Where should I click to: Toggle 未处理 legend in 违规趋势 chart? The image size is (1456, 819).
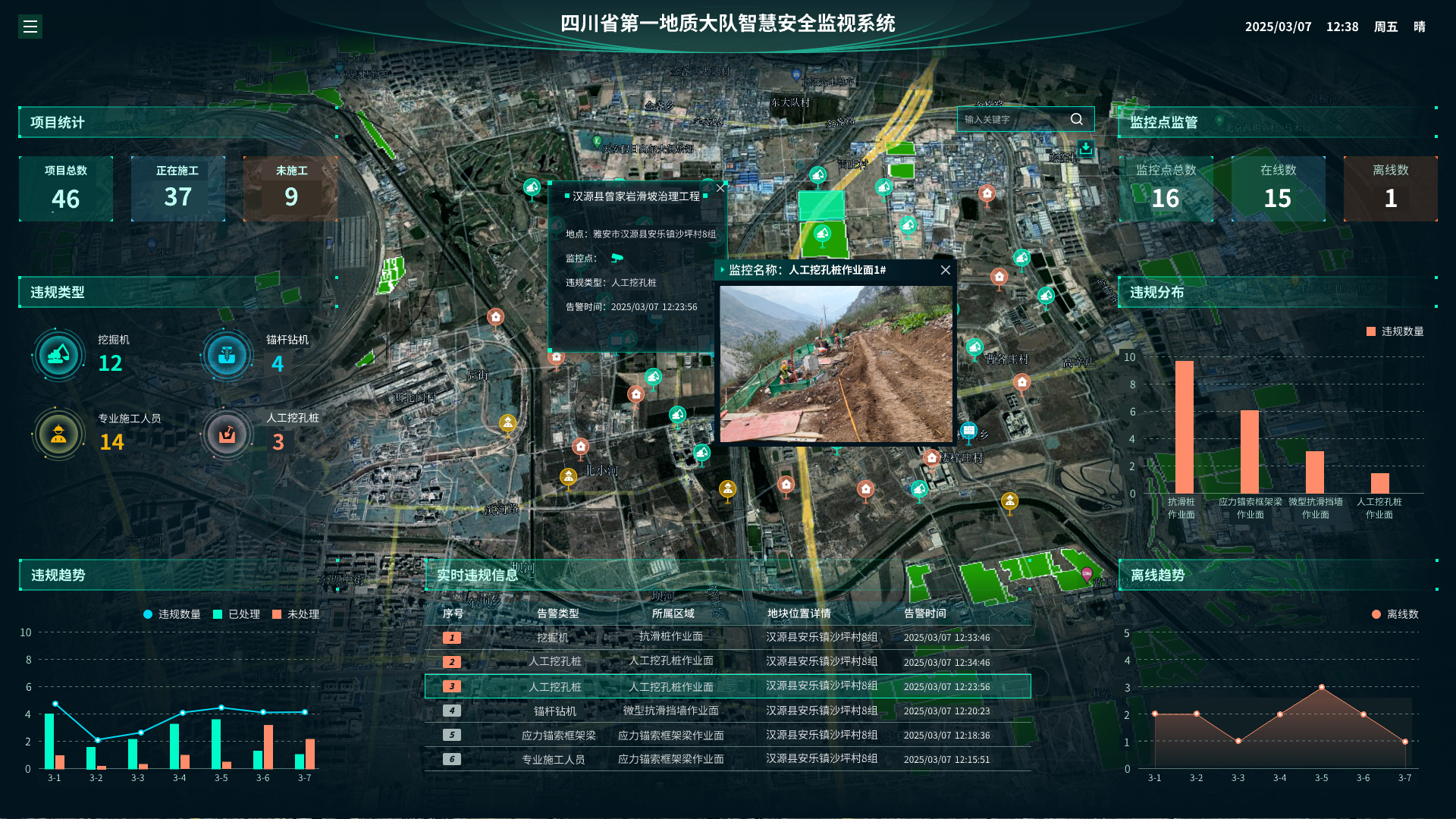click(x=296, y=614)
